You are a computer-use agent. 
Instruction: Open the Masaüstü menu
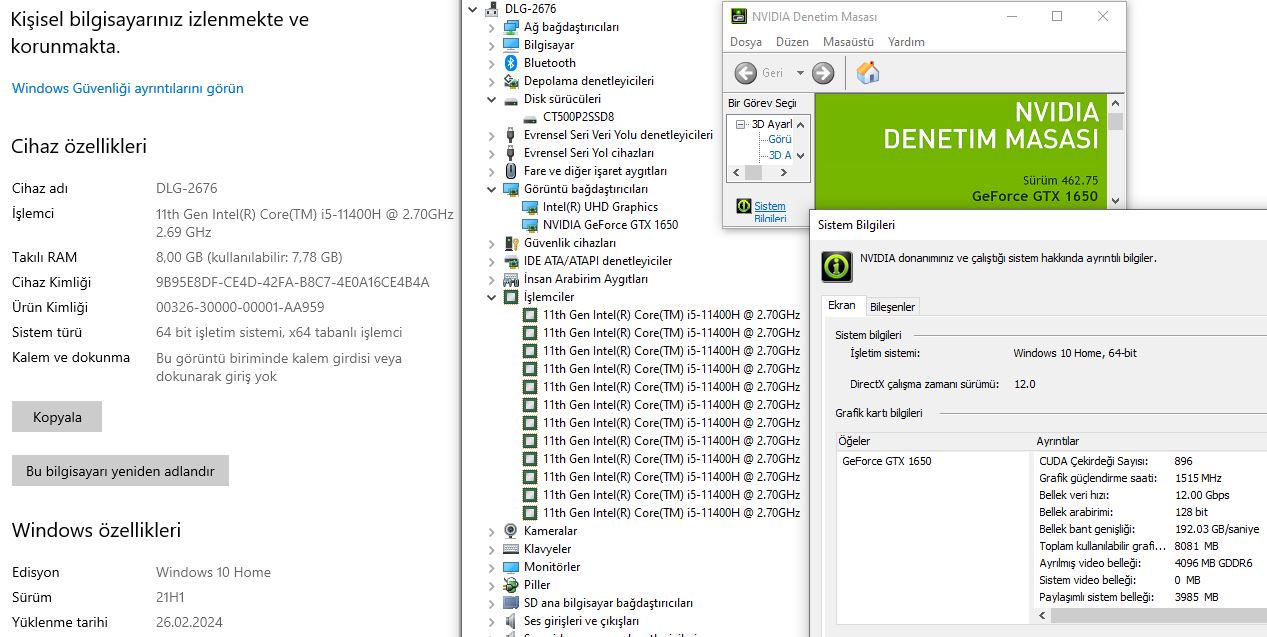848,42
